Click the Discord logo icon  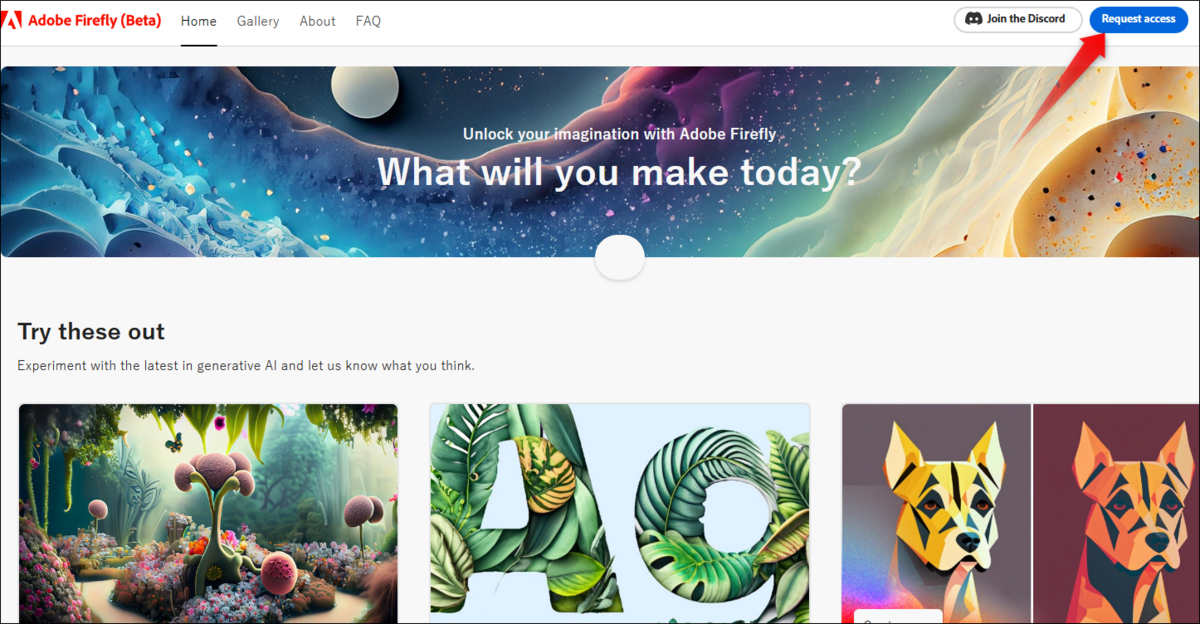pyautogui.click(x=973, y=19)
